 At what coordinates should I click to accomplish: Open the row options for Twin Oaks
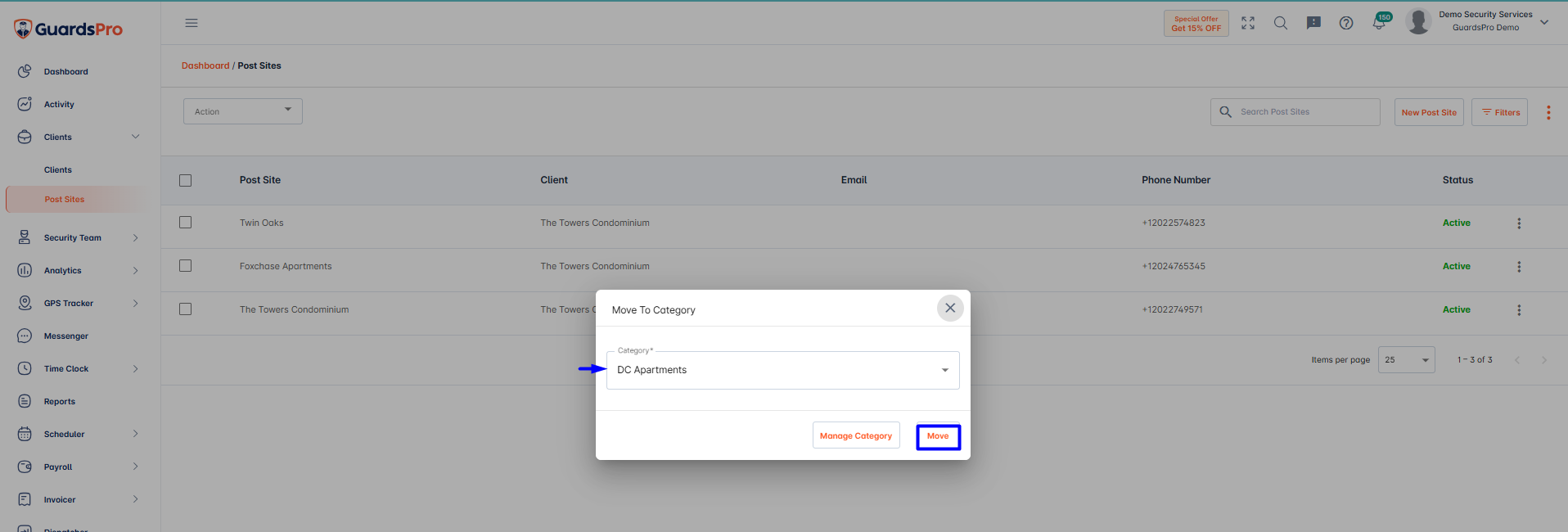coord(1519,223)
